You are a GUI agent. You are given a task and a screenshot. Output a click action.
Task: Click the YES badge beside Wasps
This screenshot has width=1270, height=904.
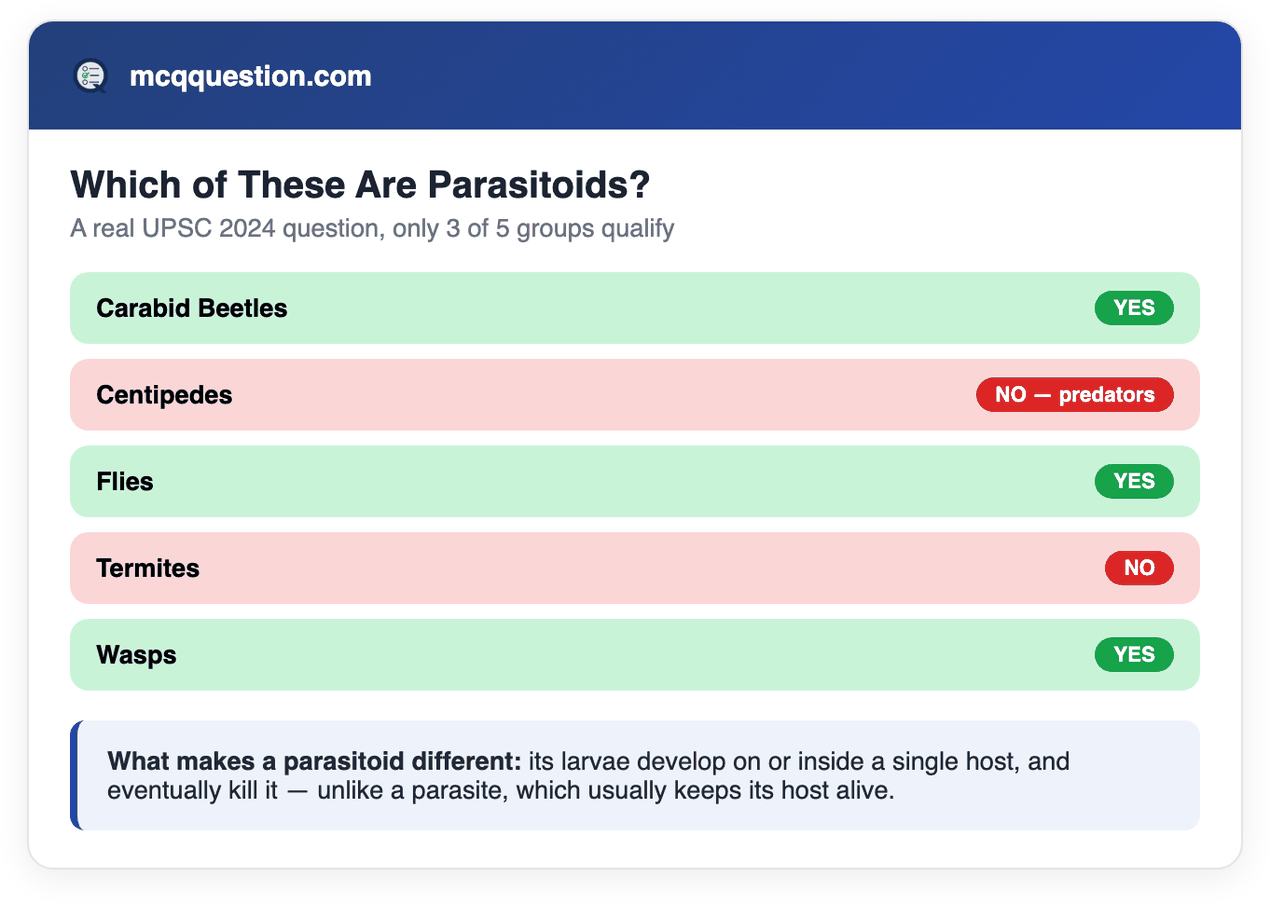pos(1134,655)
